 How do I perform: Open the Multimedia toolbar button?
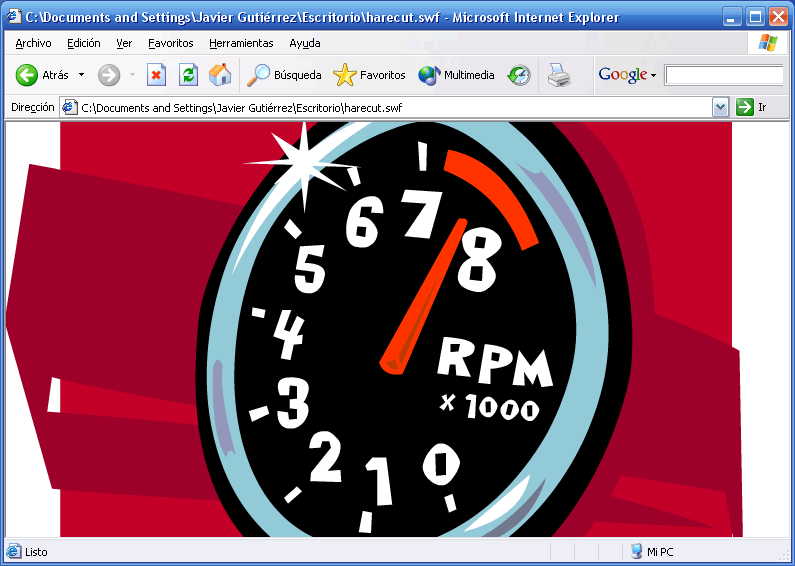456,75
